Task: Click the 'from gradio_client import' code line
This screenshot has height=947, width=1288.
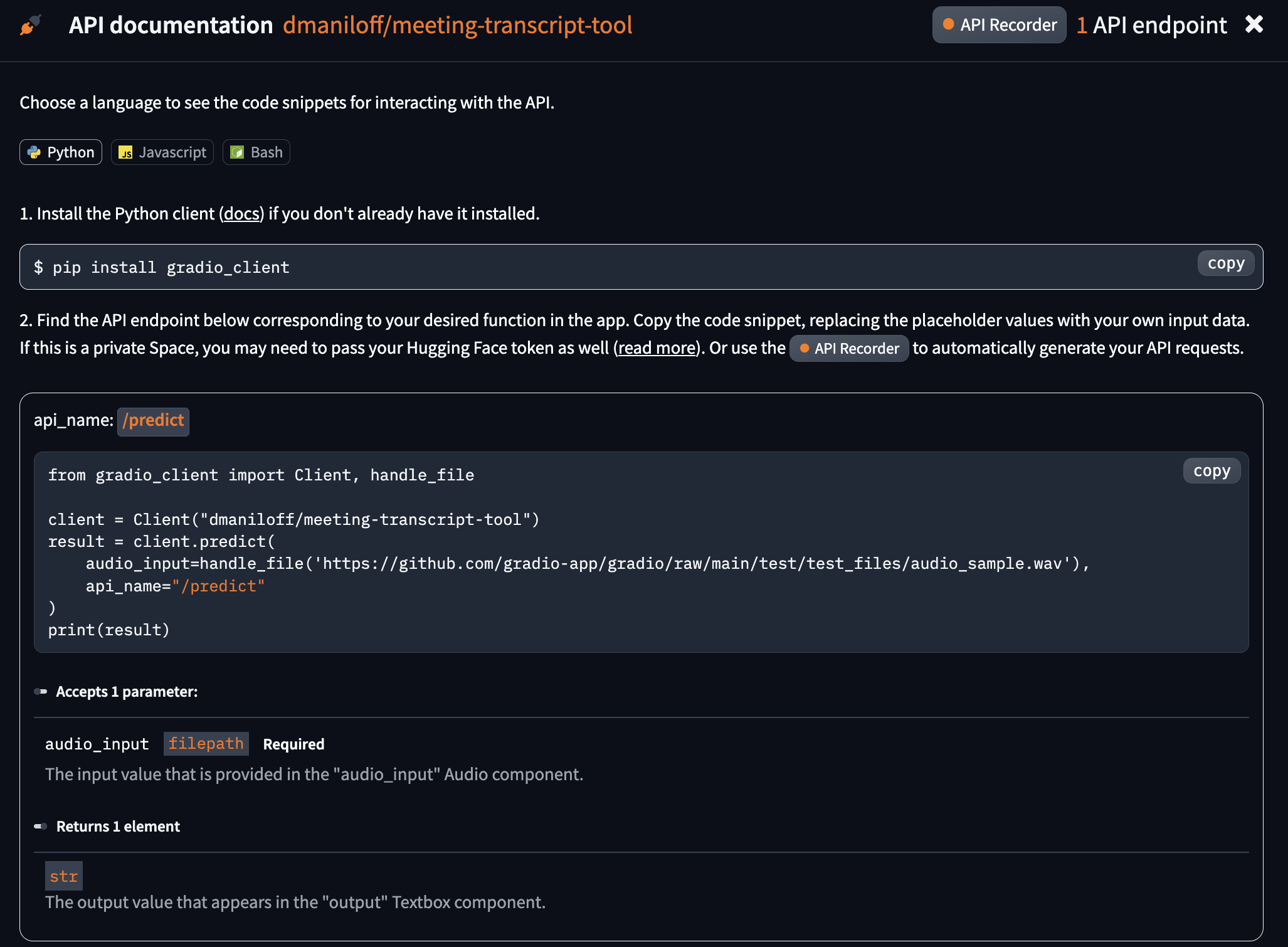Action: tap(261, 475)
